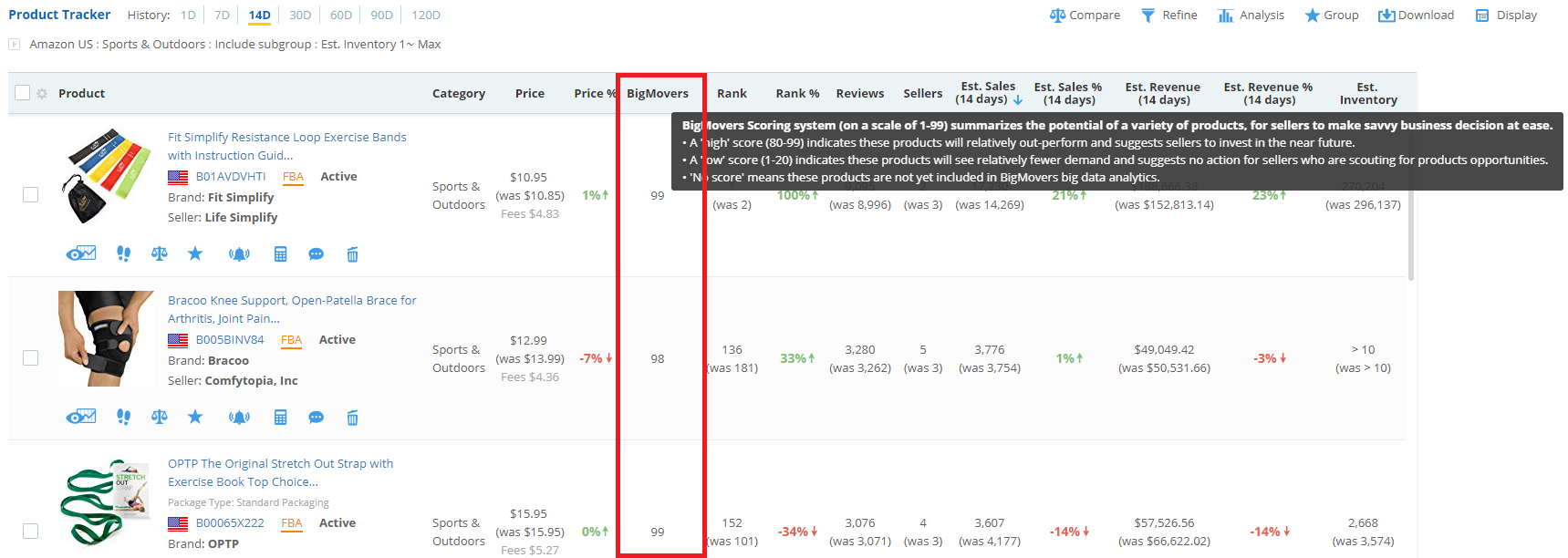Sort by Est. Sales (14 days) column
The width and height of the screenshot is (1568, 558).
tap(989, 93)
